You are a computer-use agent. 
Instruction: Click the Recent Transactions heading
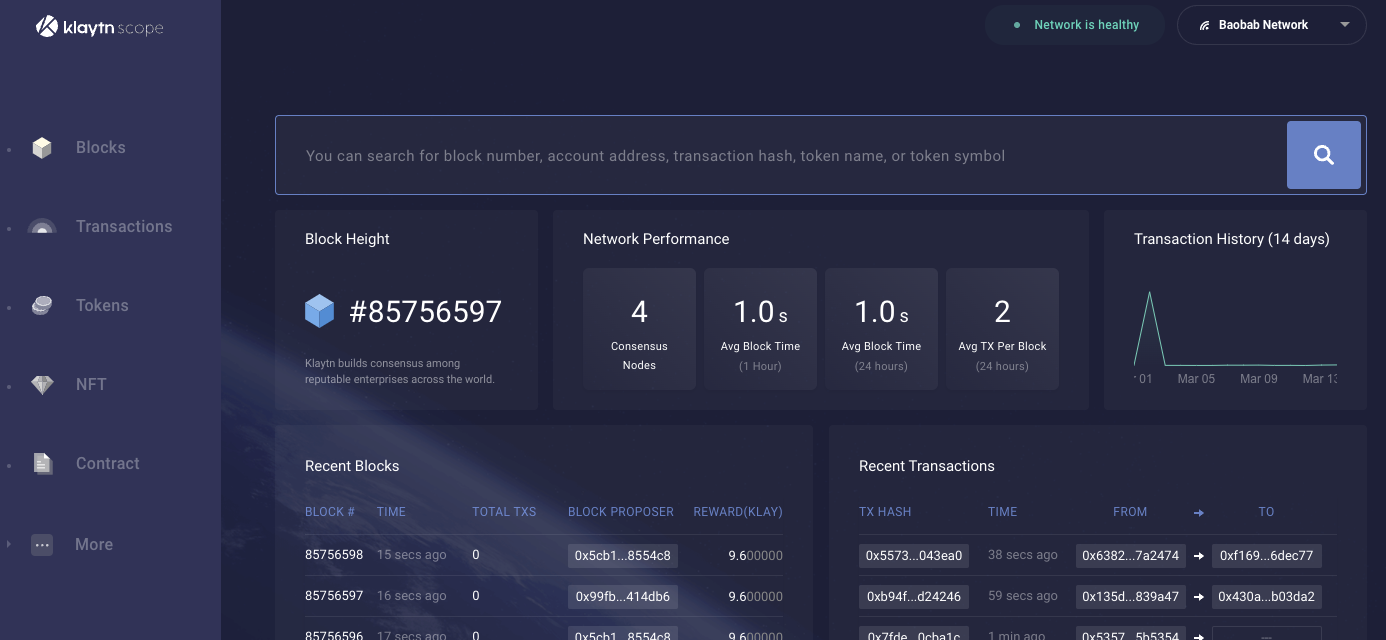pyautogui.click(x=927, y=466)
